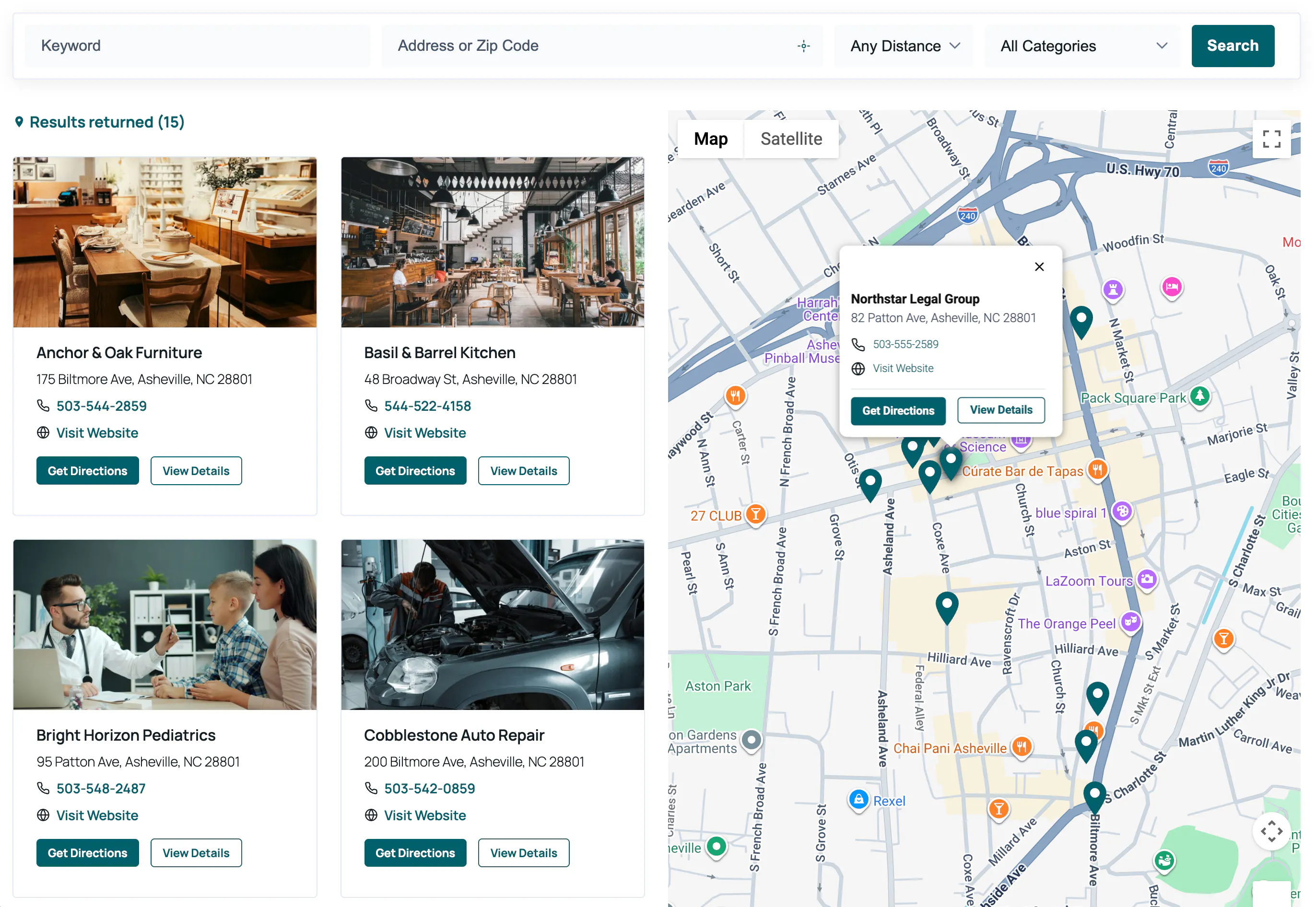Click the blue spiral 1 gallery marker
Screen dimensions: 1316x907
(x=1122, y=512)
